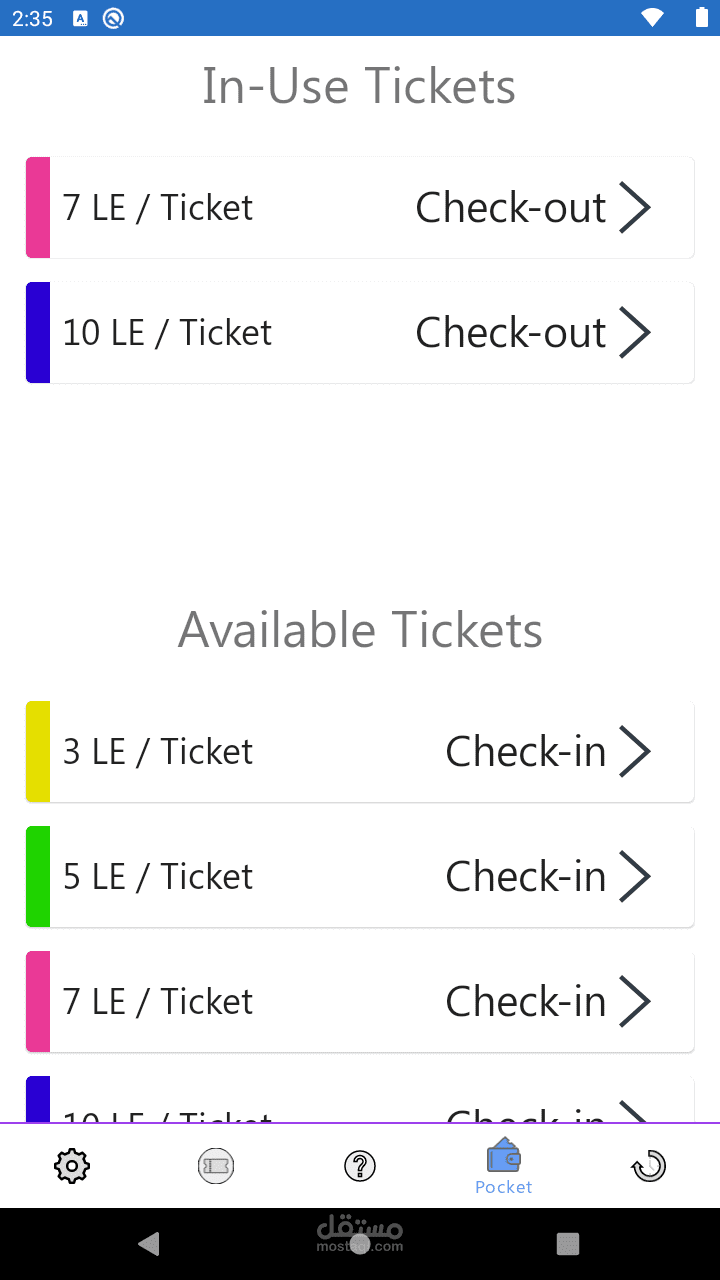Click the yellow color bar on 3 LE ticket

(38, 752)
